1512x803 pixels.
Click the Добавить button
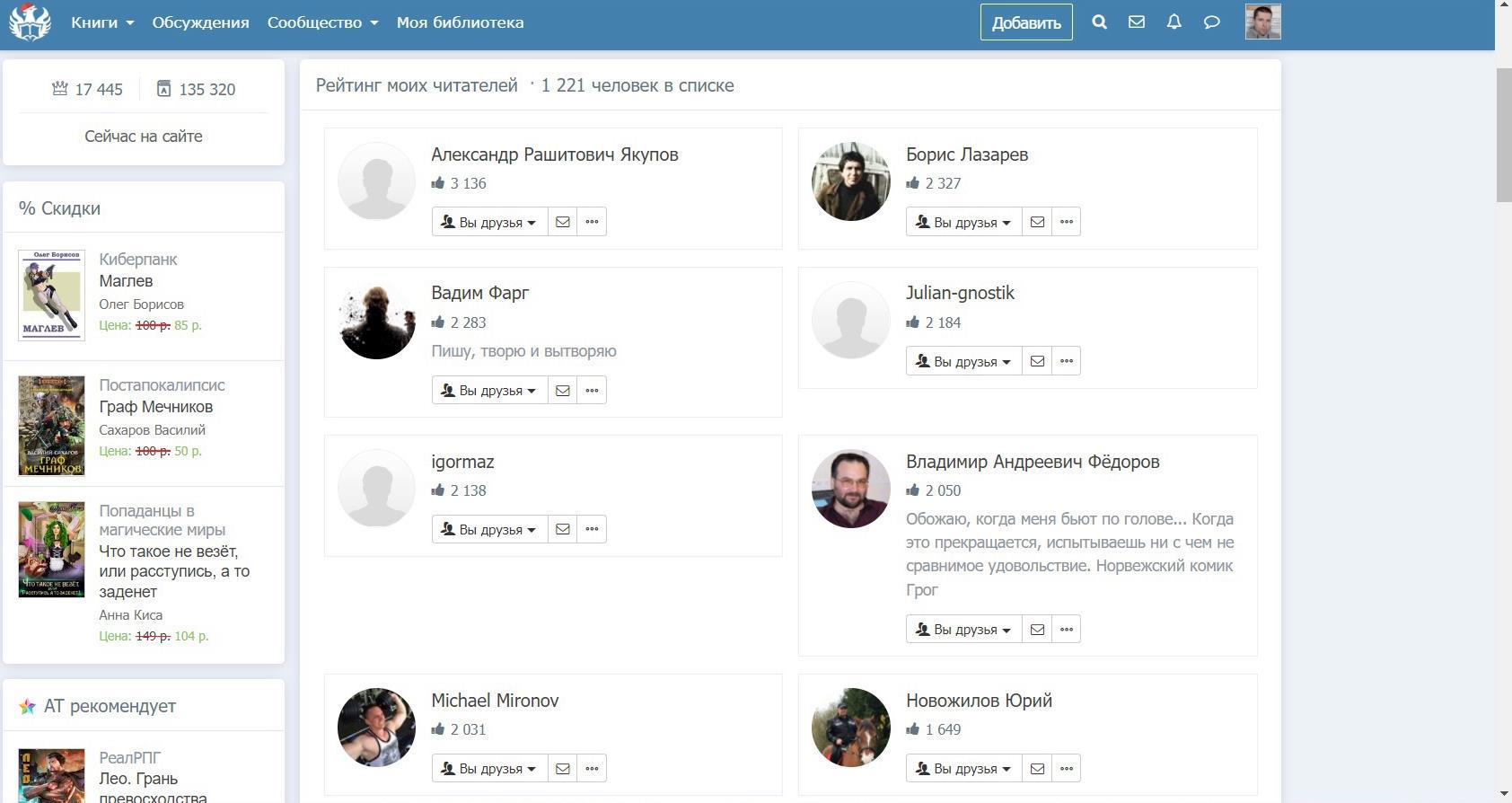pyautogui.click(x=1026, y=22)
